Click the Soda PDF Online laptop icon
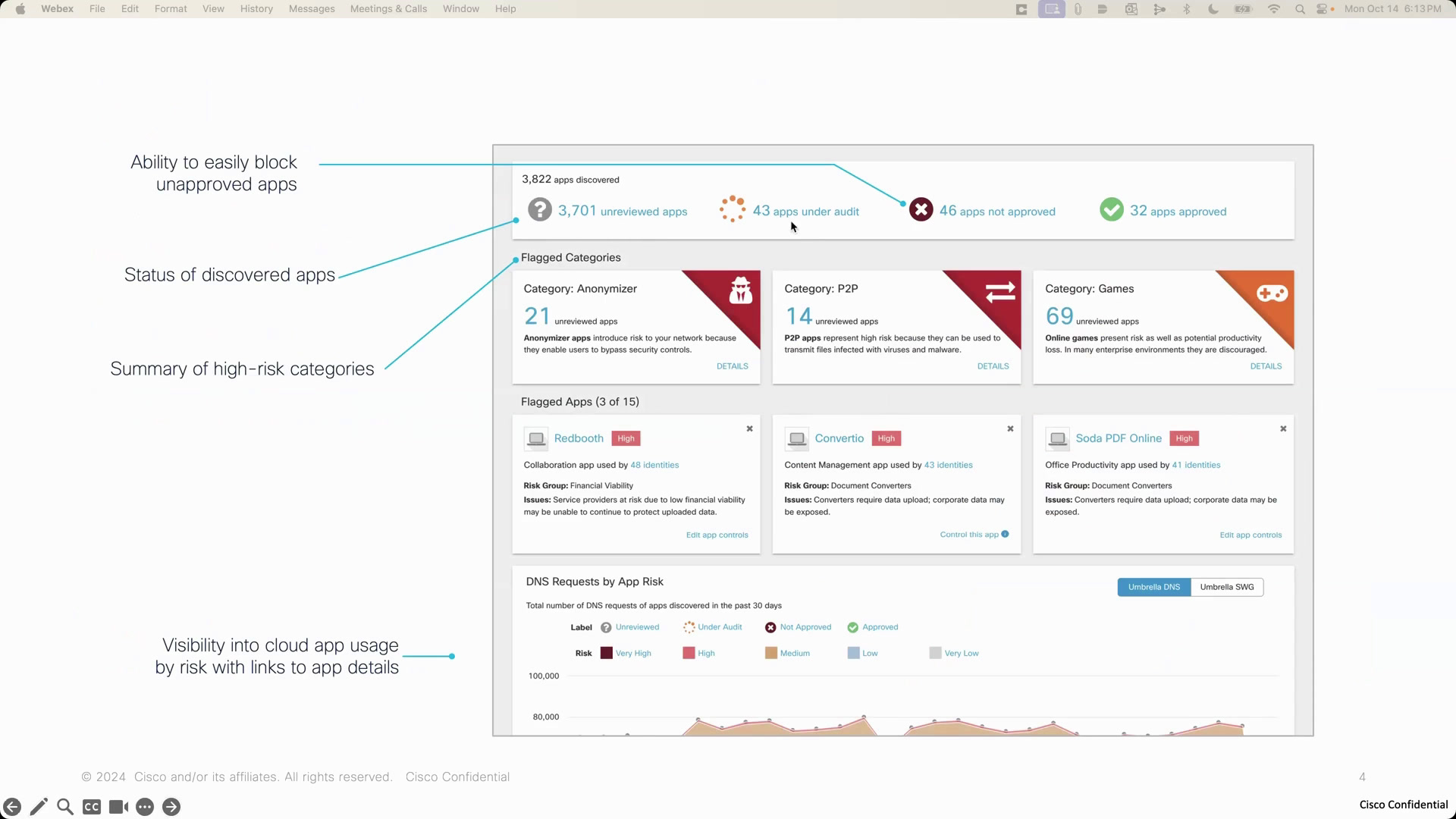Viewport: 1456px width, 819px height. pyautogui.click(x=1058, y=438)
